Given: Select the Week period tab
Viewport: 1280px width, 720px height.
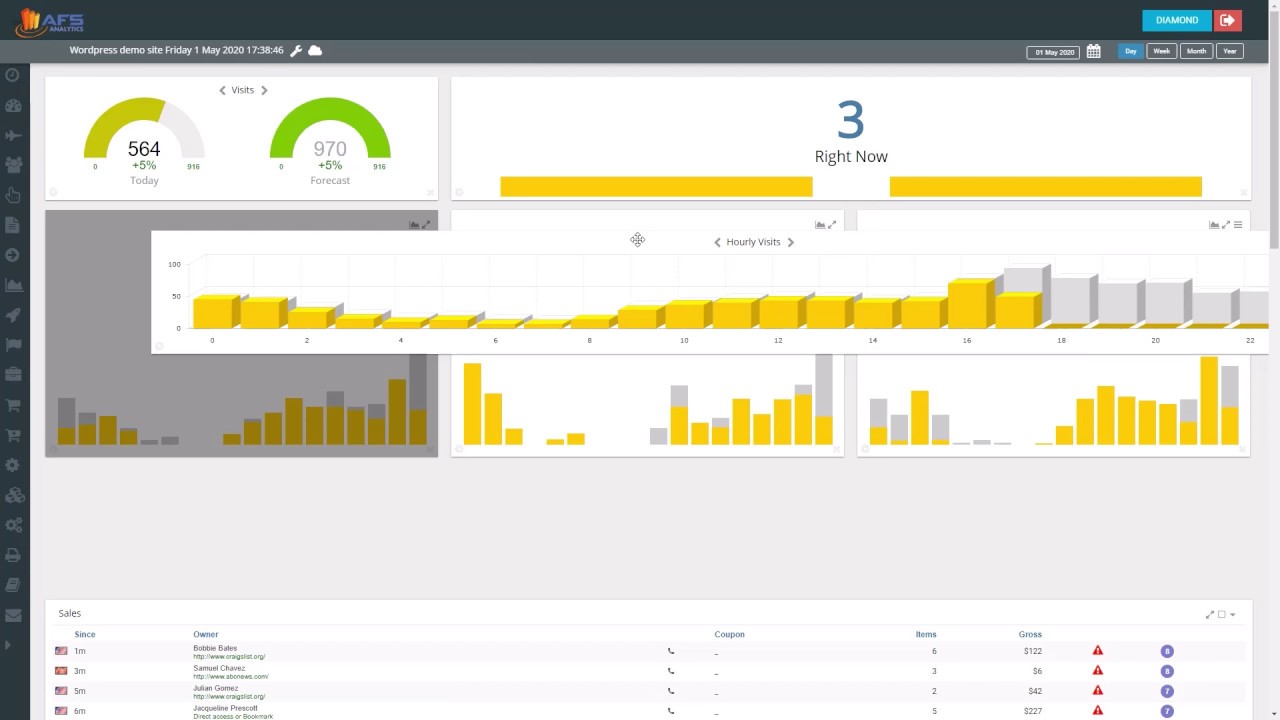Looking at the screenshot, I should pyautogui.click(x=1161, y=51).
